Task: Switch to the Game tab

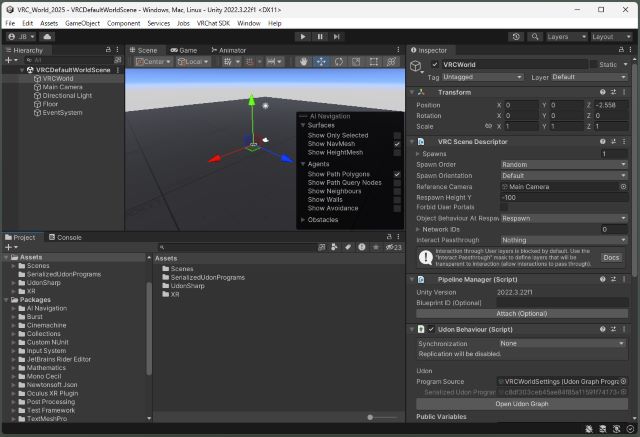Action: pyautogui.click(x=184, y=50)
